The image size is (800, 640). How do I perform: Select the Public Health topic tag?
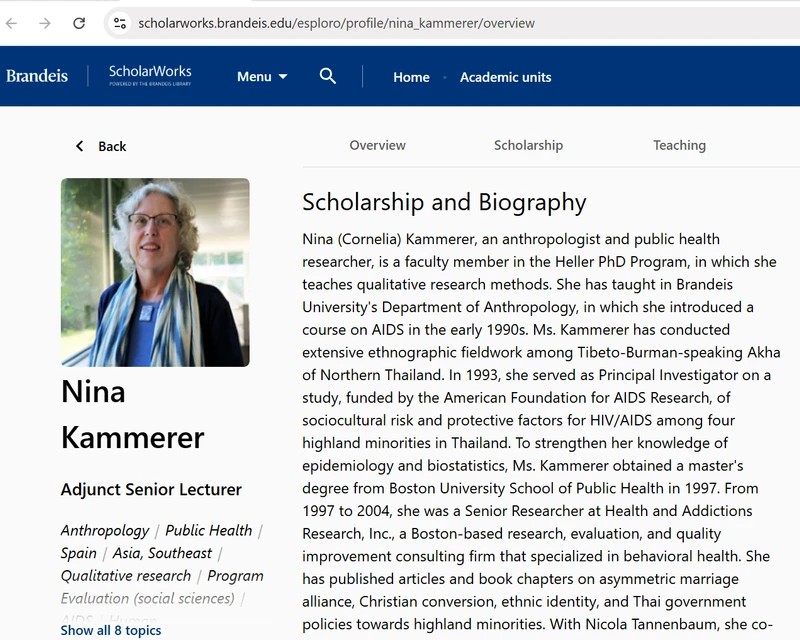click(x=209, y=530)
